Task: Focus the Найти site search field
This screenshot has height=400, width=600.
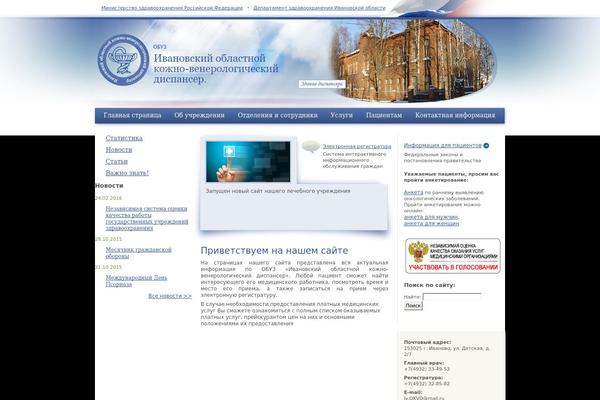Action: [452, 297]
